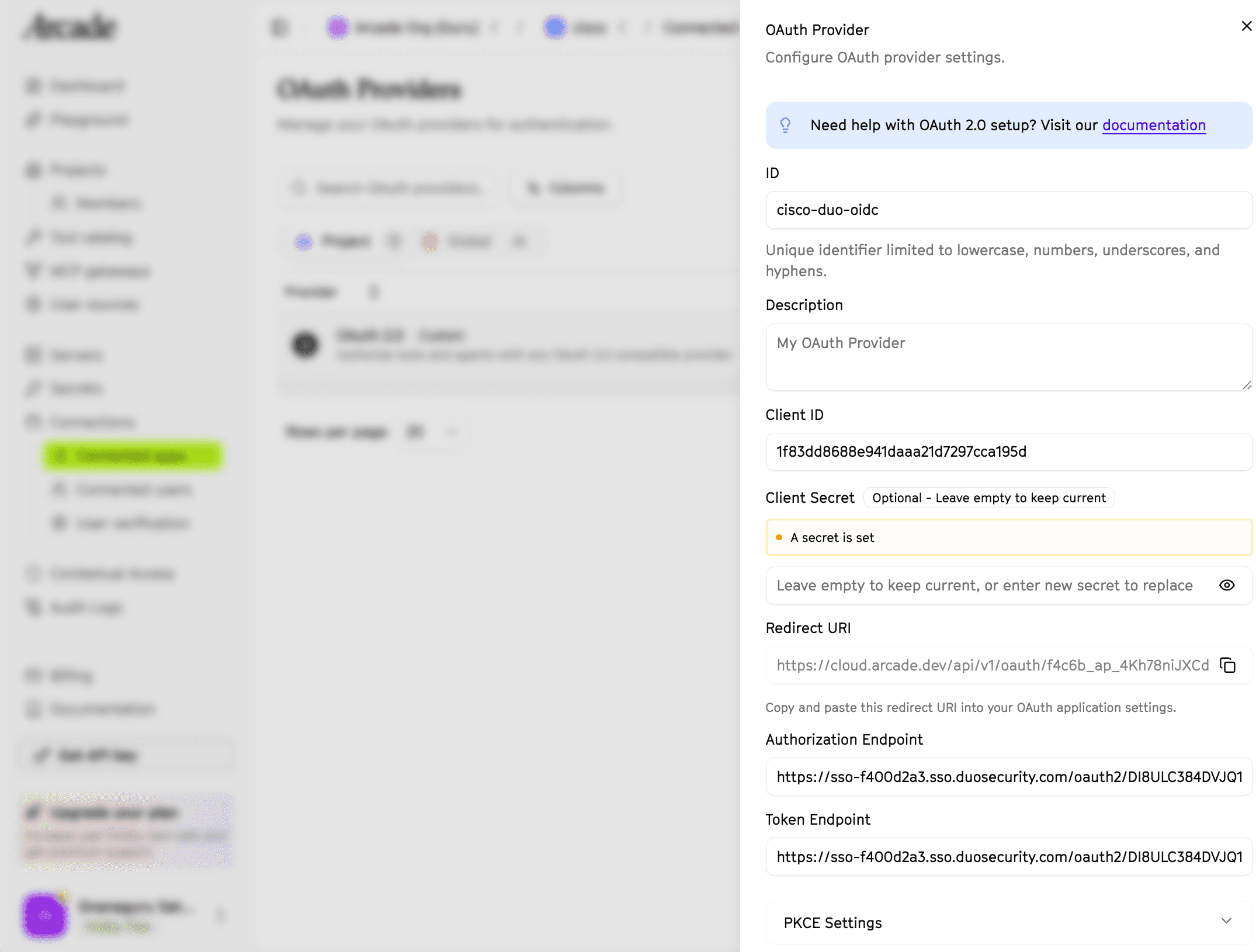
Task: Edit the Token Endpoint URL
Action: [x=1009, y=857]
